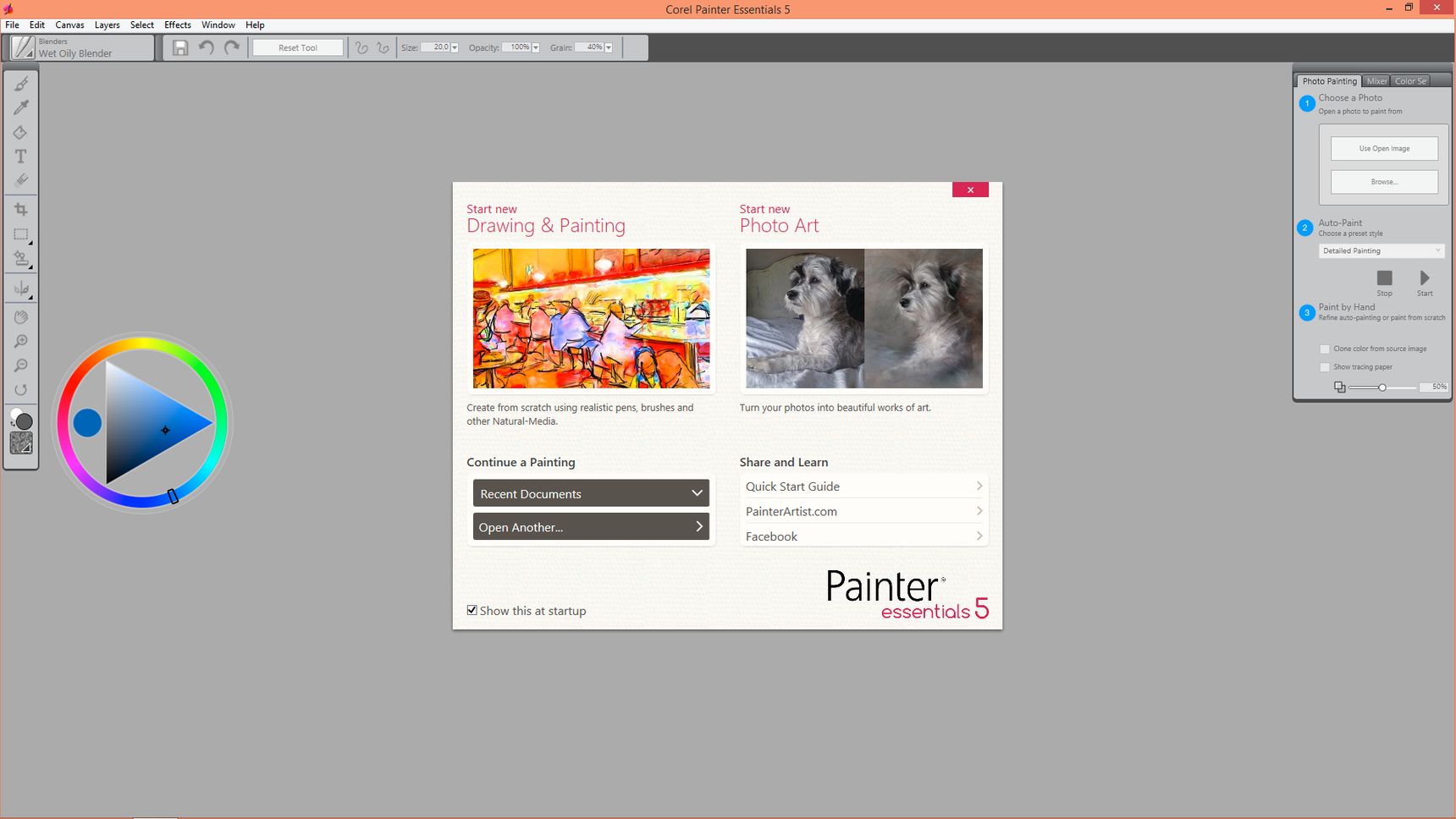Click the blue color swatch inside color wheel
This screenshot has height=819, width=1456.
click(87, 422)
